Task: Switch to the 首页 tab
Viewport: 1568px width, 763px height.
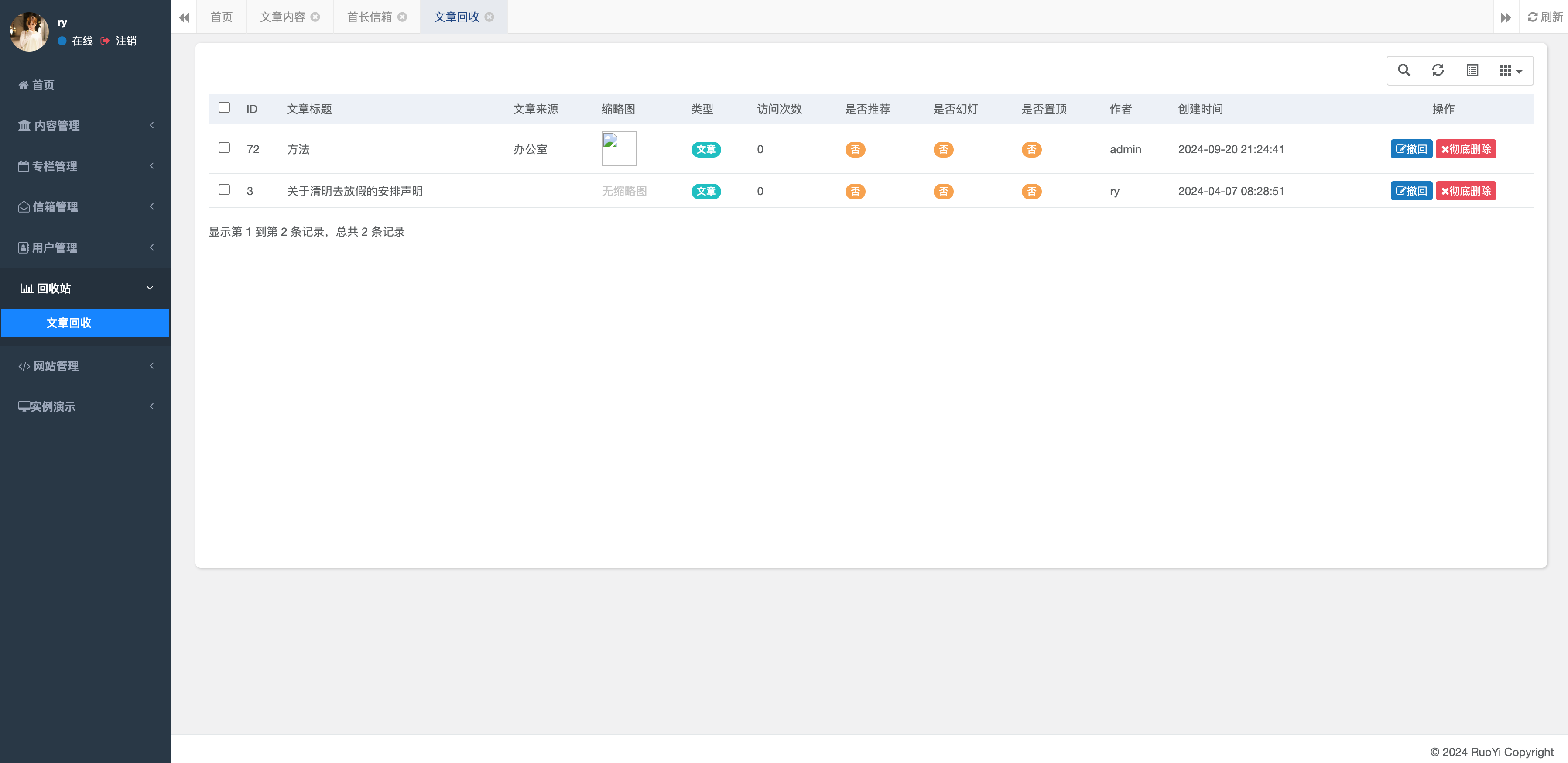Action: click(221, 17)
